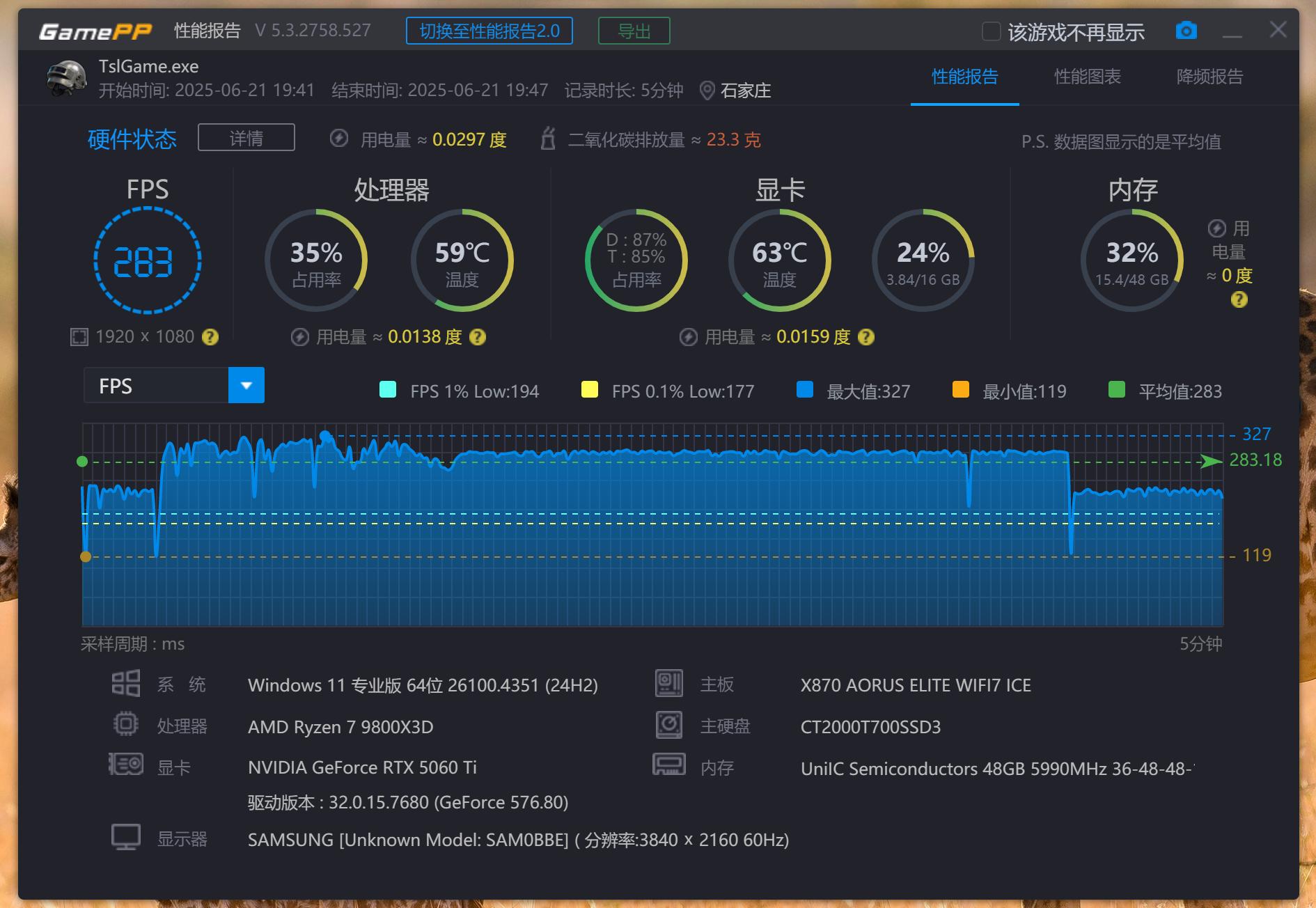Screen dimensions: 1316x908
Task: Click the Windows system icon in the 系统 row
Action: [126, 683]
